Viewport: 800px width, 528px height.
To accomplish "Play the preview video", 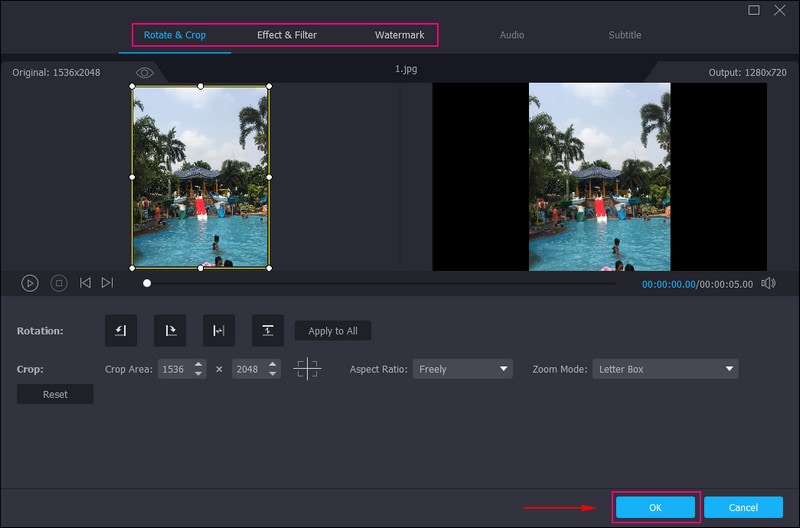I will pyautogui.click(x=30, y=283).
